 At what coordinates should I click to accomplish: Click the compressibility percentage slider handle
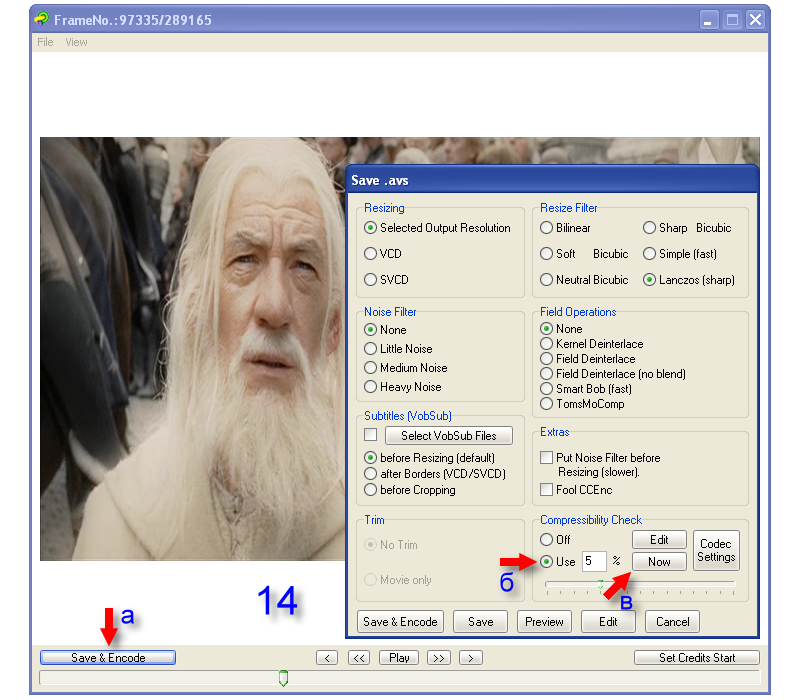point(601,584)
